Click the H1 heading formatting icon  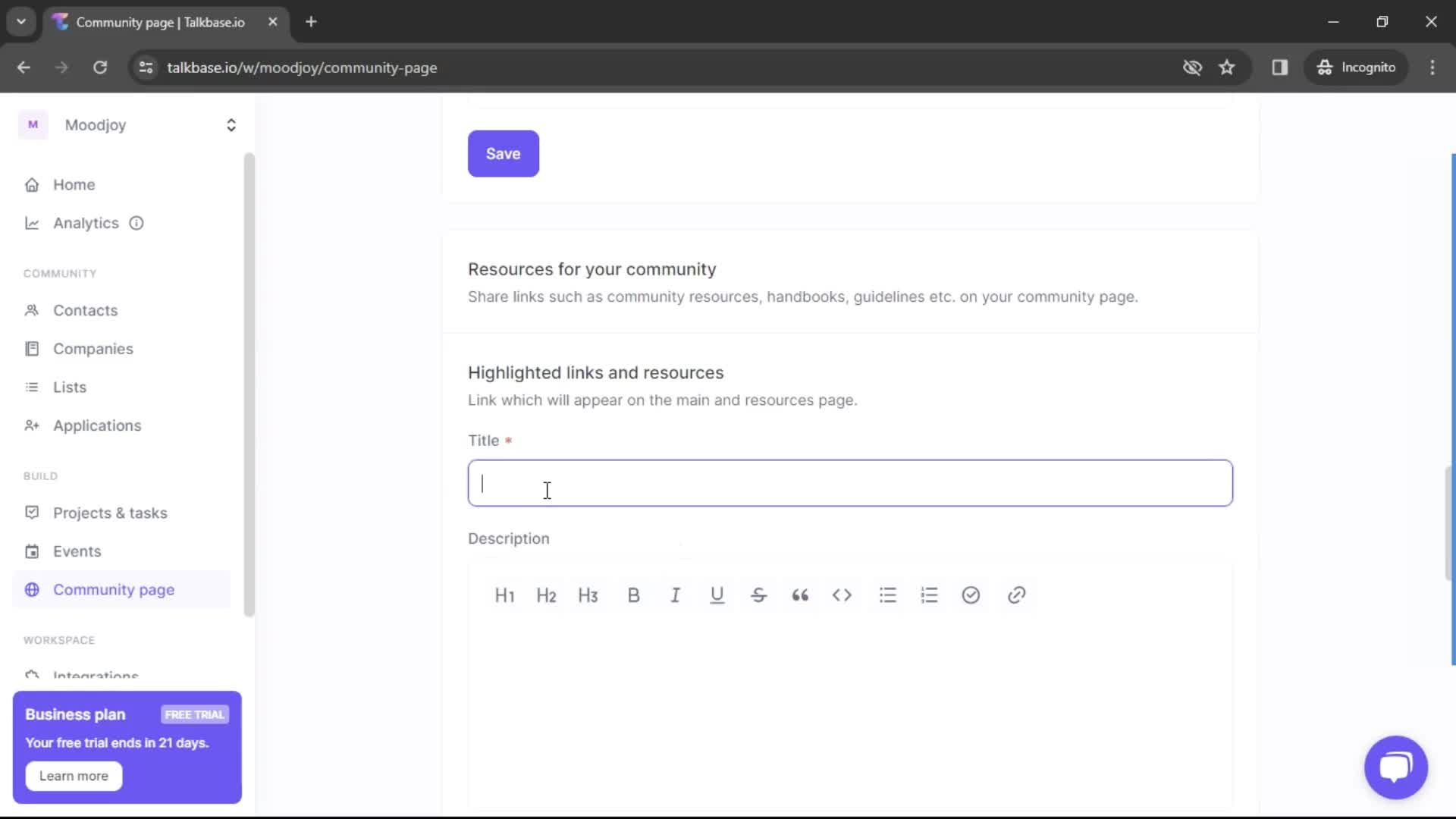(505, 595)
